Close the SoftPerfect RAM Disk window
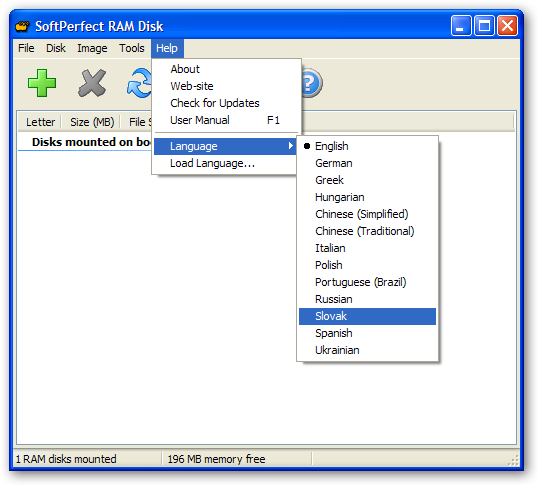Image resolution: width=538 pixels, height=485 pixels. click(507, 26)
